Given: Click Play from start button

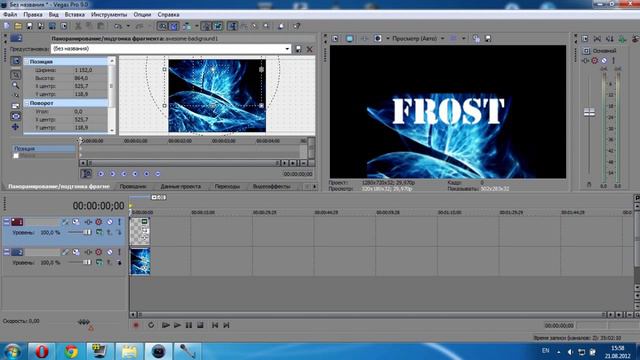Looking at the screenshot, I should pyautogui.click(x=165, y=325).
